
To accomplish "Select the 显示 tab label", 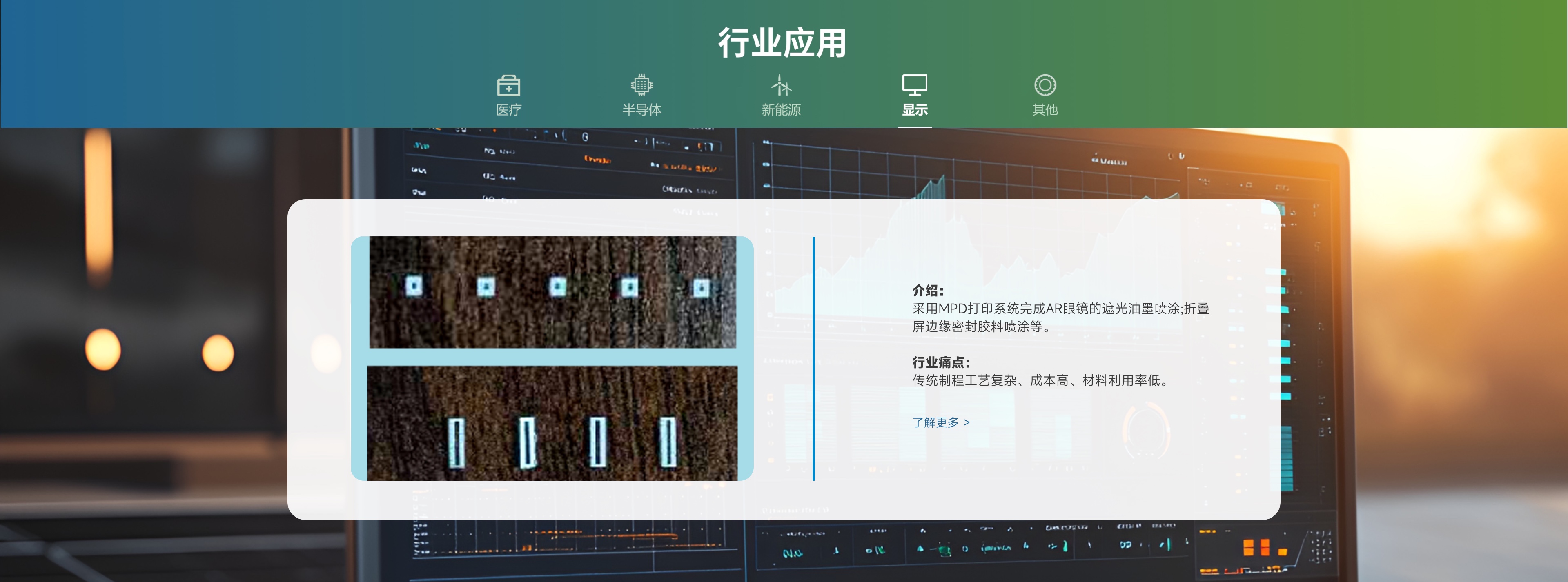I will pyautogui.click(x=914, y=110).
